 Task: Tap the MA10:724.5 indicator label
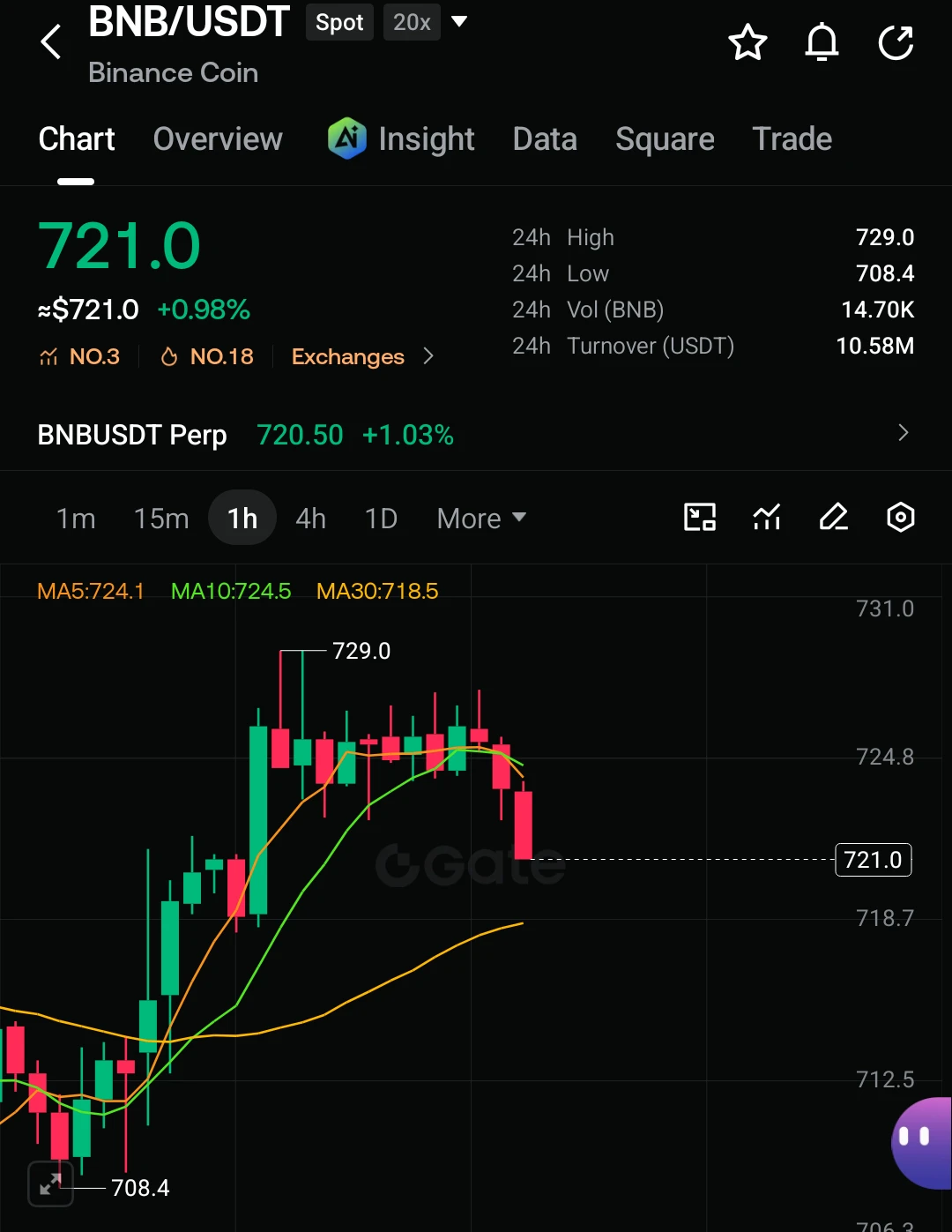(x=231, y=591)
